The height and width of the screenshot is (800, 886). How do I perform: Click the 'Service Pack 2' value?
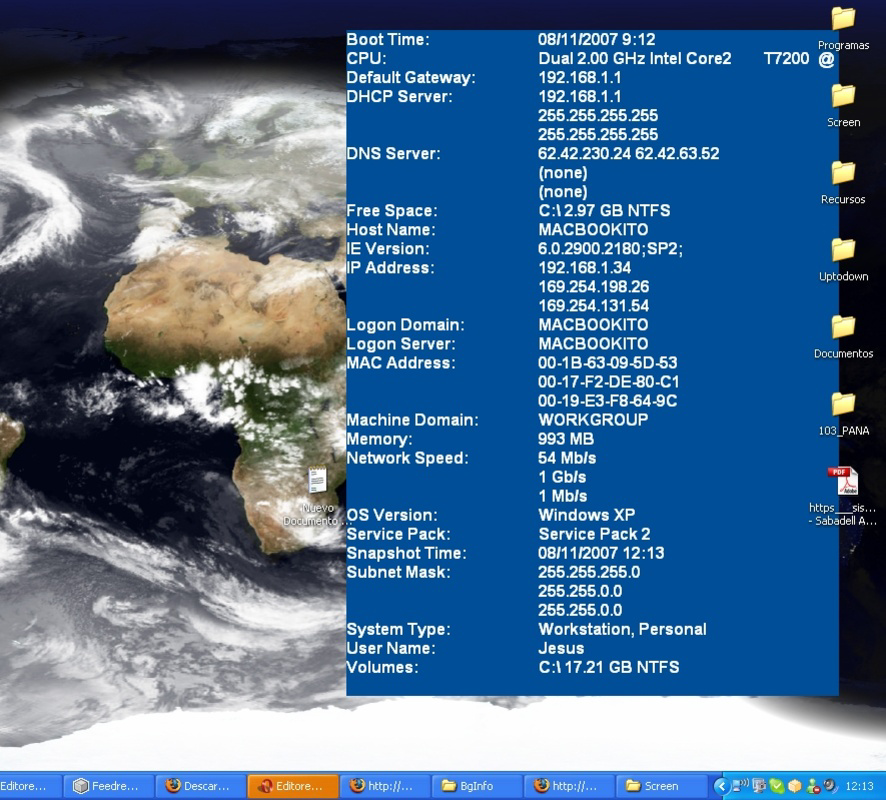[x=594, y=534]
